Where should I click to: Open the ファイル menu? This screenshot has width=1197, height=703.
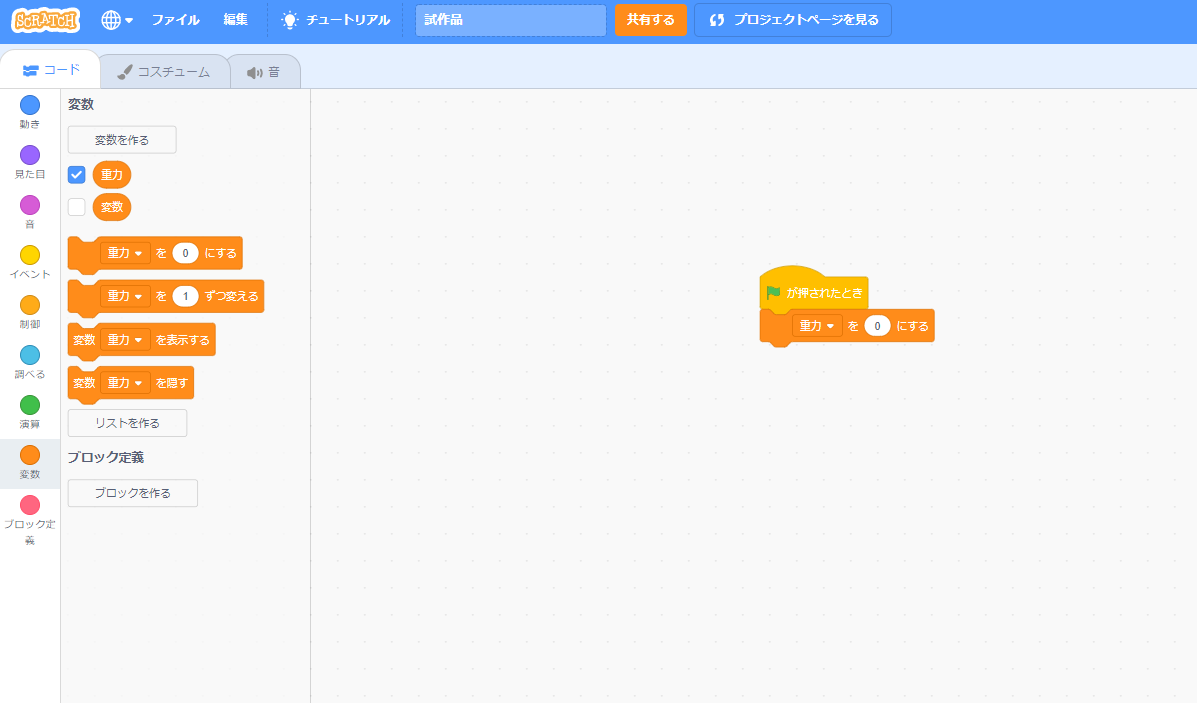[176, 21]
